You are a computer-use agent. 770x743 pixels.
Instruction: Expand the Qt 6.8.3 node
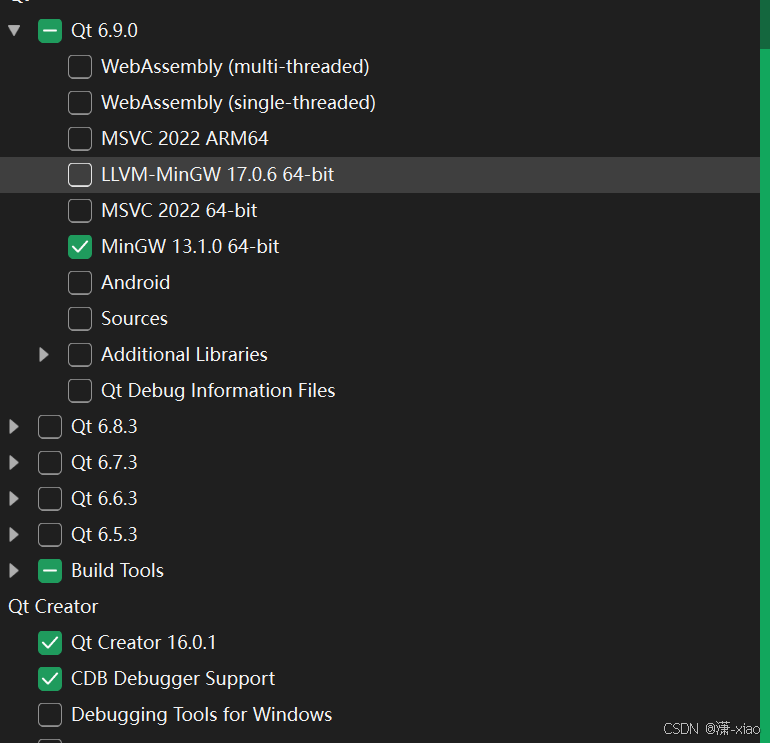point(14,427)
